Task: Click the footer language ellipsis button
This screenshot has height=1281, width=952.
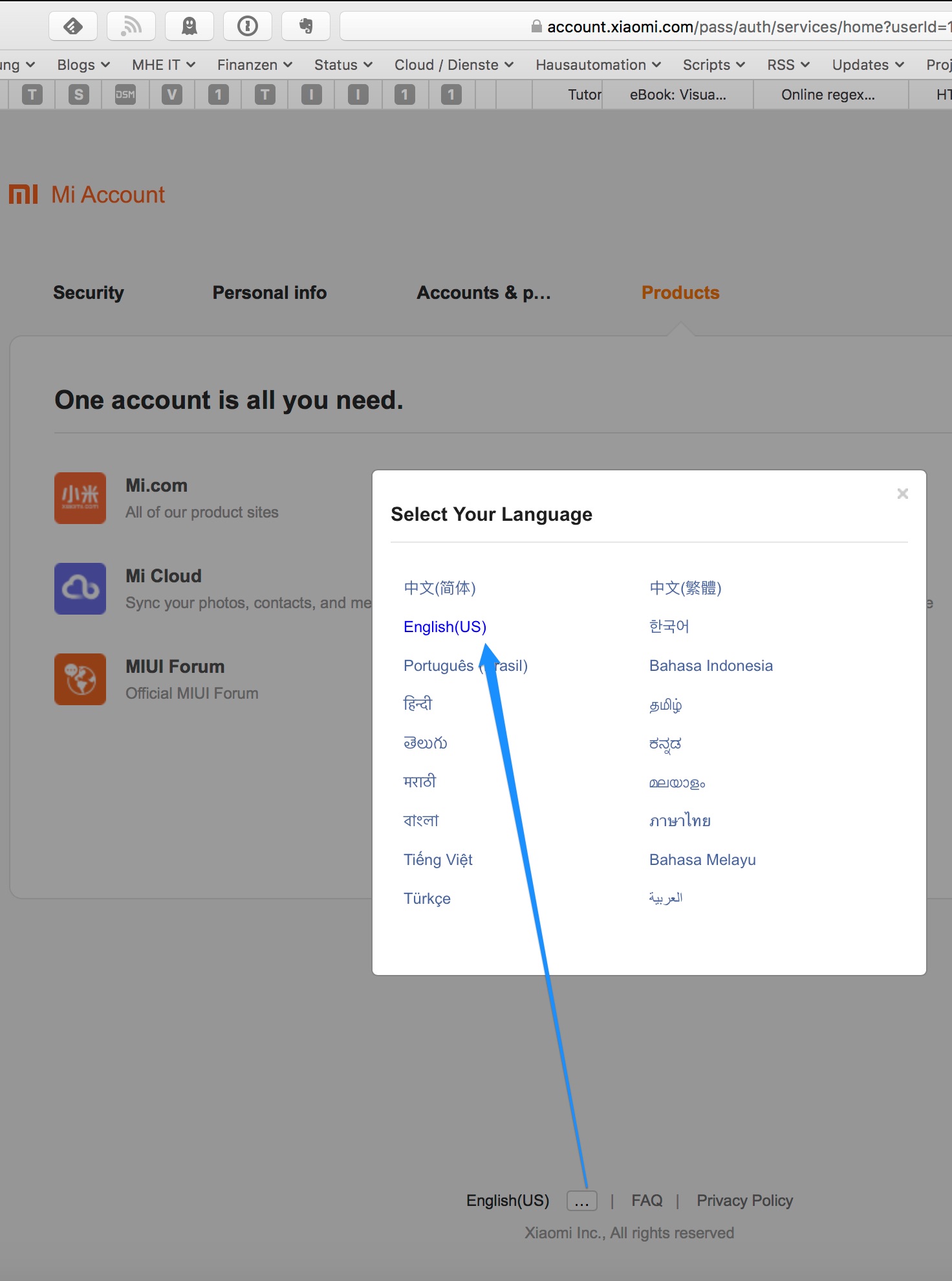Action: (582, 1201)
